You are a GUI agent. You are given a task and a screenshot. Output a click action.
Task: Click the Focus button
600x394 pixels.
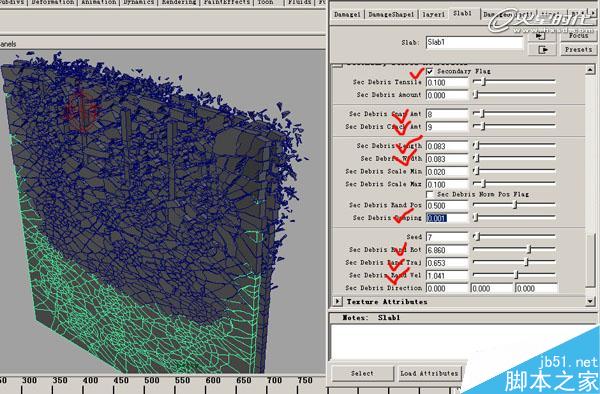click(578, 36)
